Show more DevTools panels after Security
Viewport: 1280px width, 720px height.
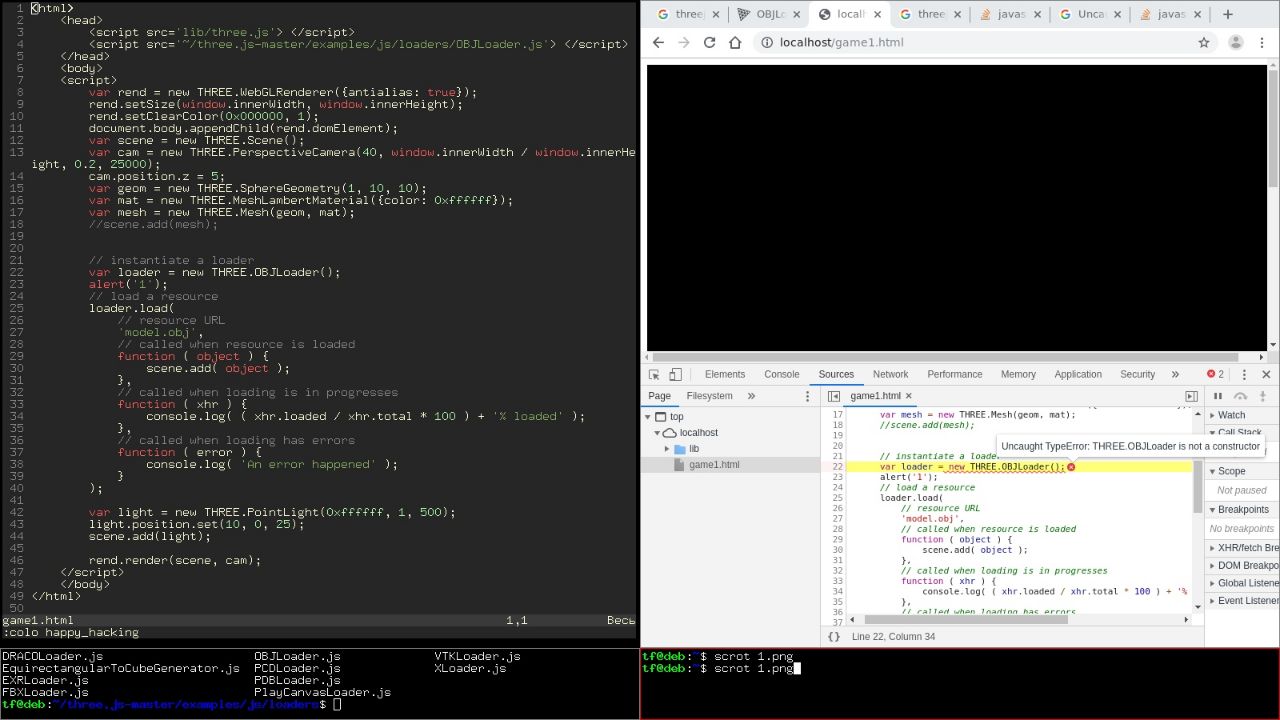tap(1175, 375)
